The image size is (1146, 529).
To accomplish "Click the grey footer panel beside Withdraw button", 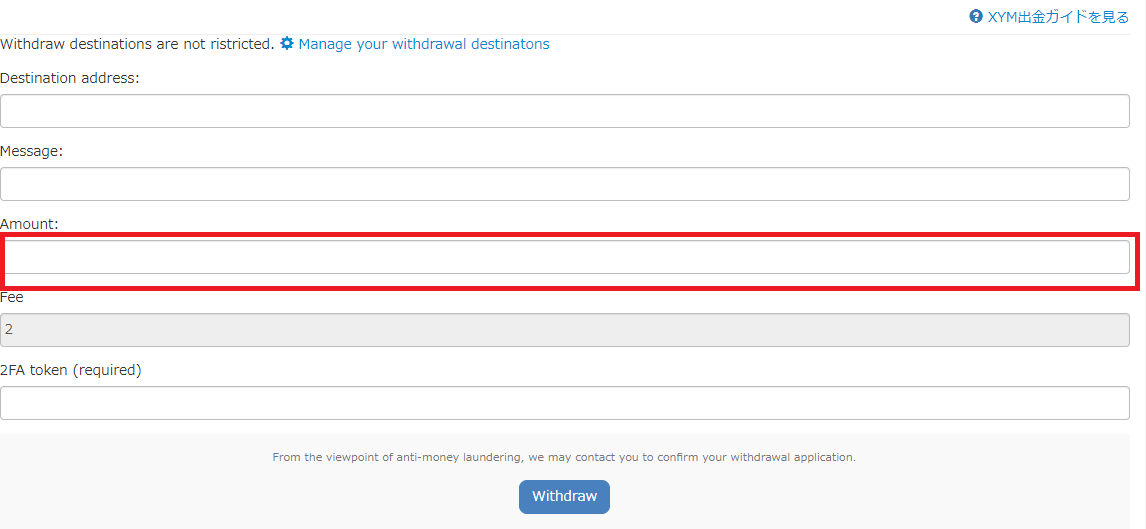I will [x=877, y=497].
